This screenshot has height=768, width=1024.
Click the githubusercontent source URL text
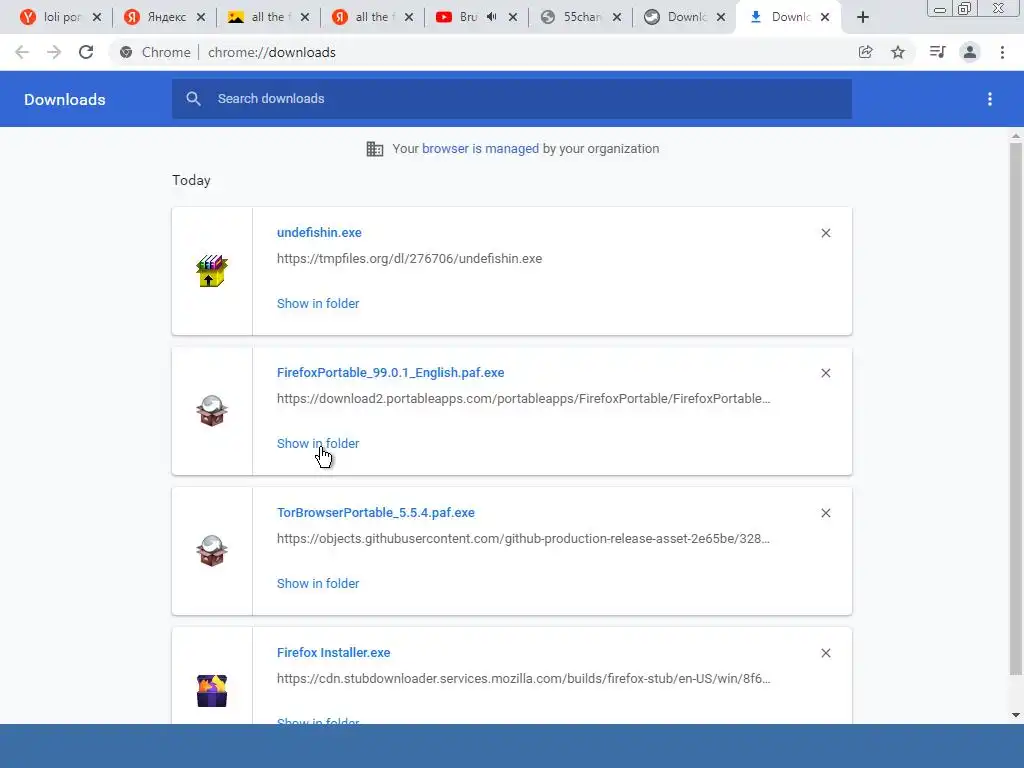(523, 539)
